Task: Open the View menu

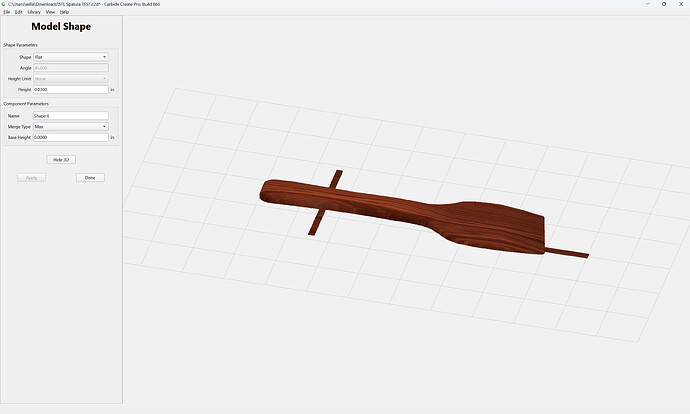Action: tap(50, 12)
